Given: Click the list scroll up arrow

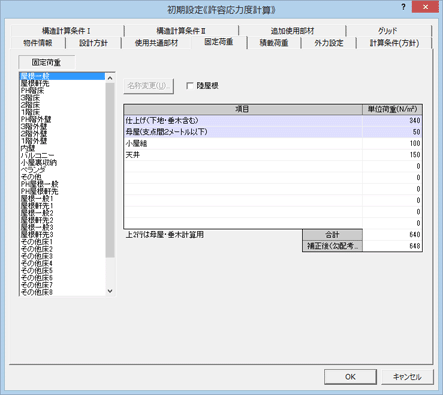Looking at the screenshot, I should click(110, 78).
